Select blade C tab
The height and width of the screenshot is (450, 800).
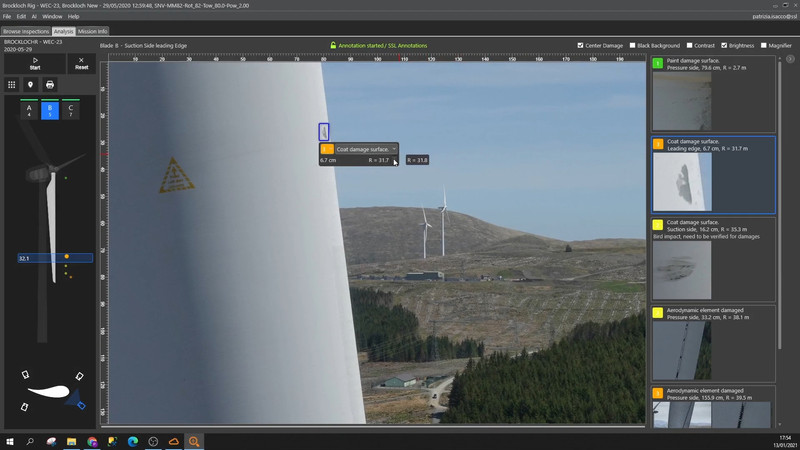pos(71,110)
